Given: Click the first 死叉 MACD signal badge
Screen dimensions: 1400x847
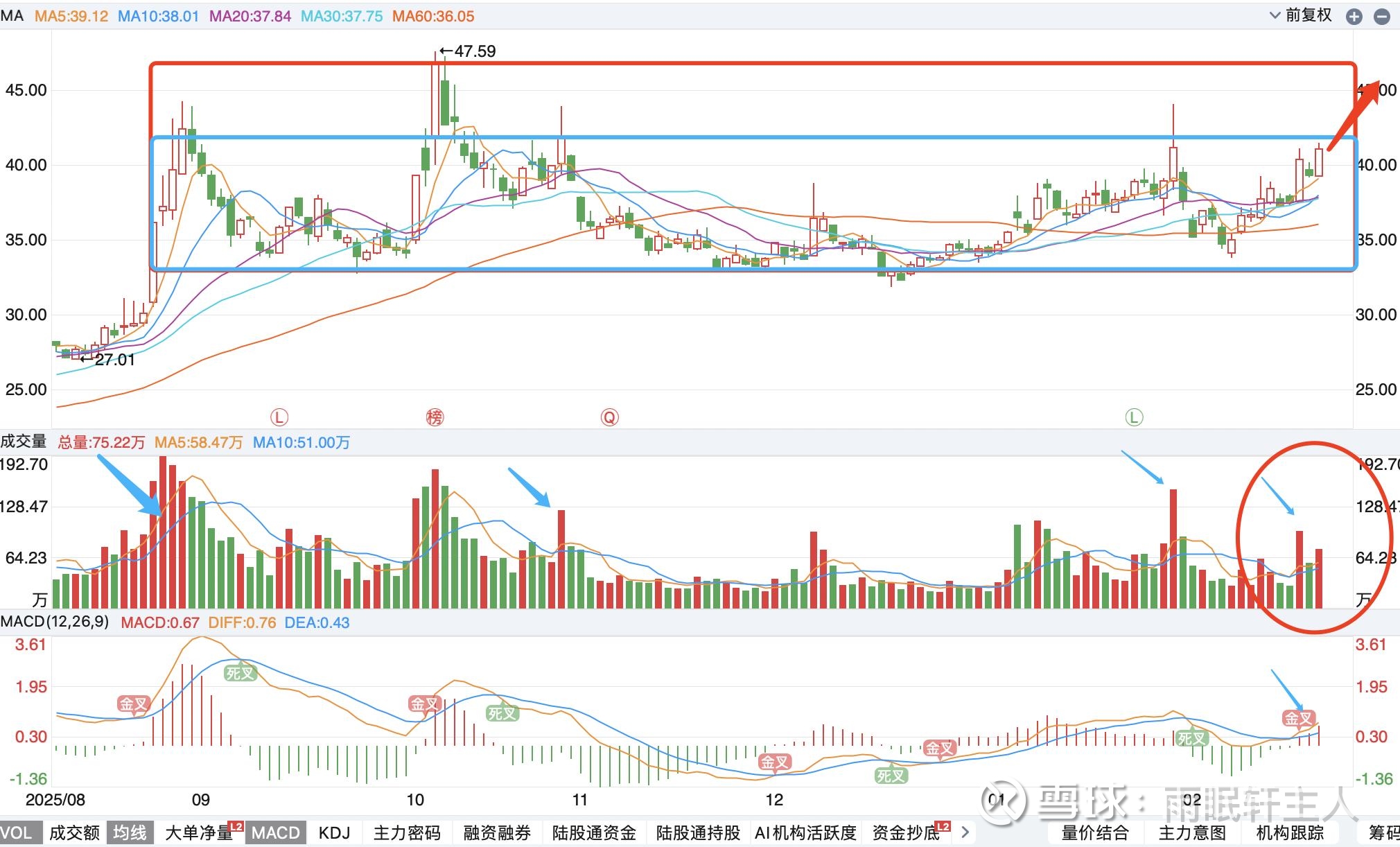Looking at the screenshot, I should coord(240,672).
